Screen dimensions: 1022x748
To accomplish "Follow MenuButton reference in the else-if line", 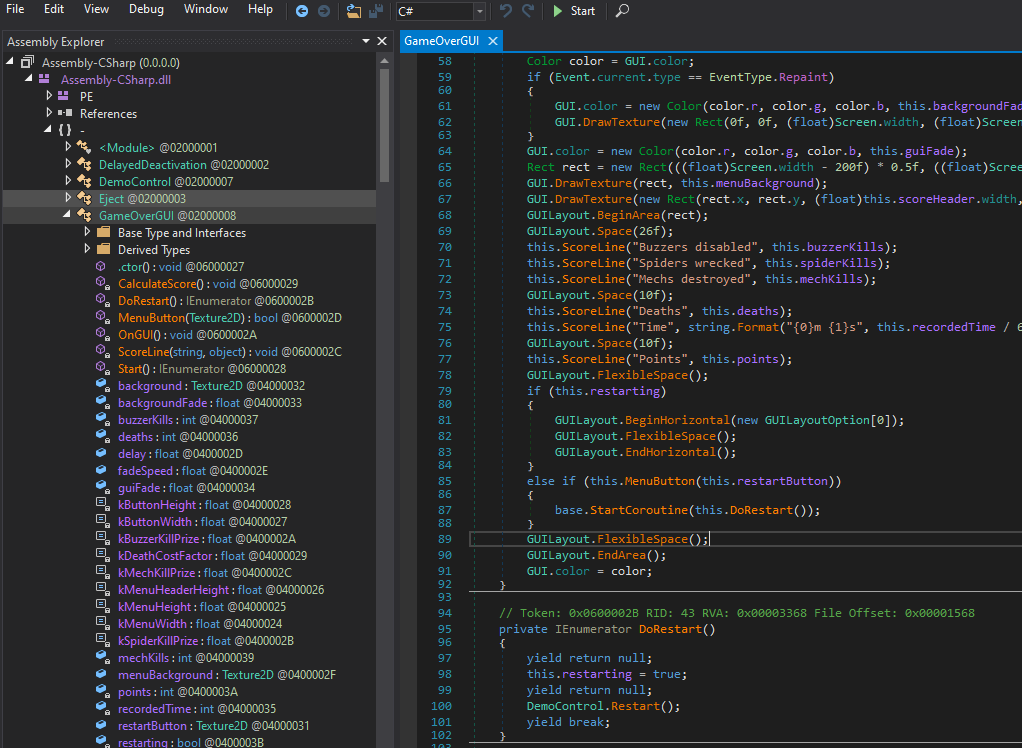I will click(x=660, y=481).
